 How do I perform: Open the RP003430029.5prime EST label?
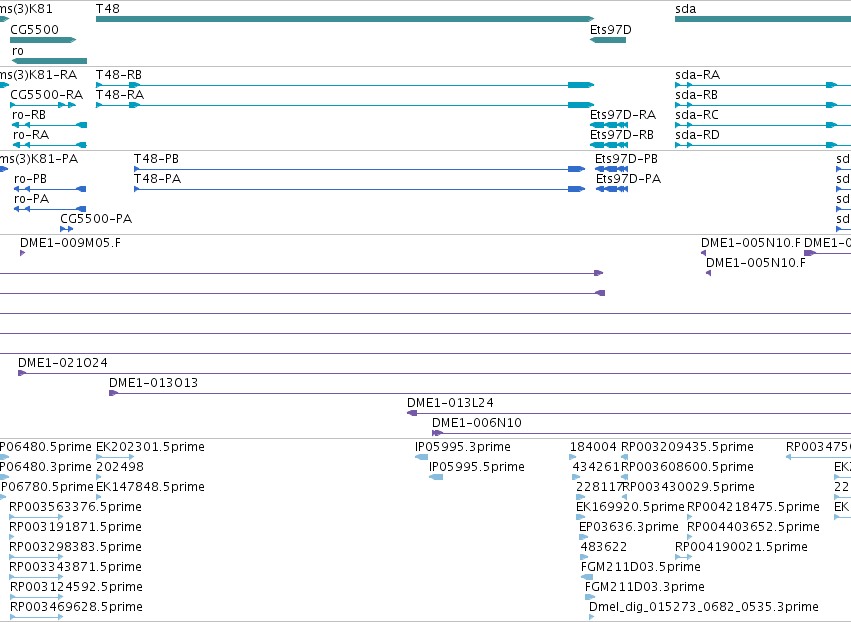pos(689,487)
